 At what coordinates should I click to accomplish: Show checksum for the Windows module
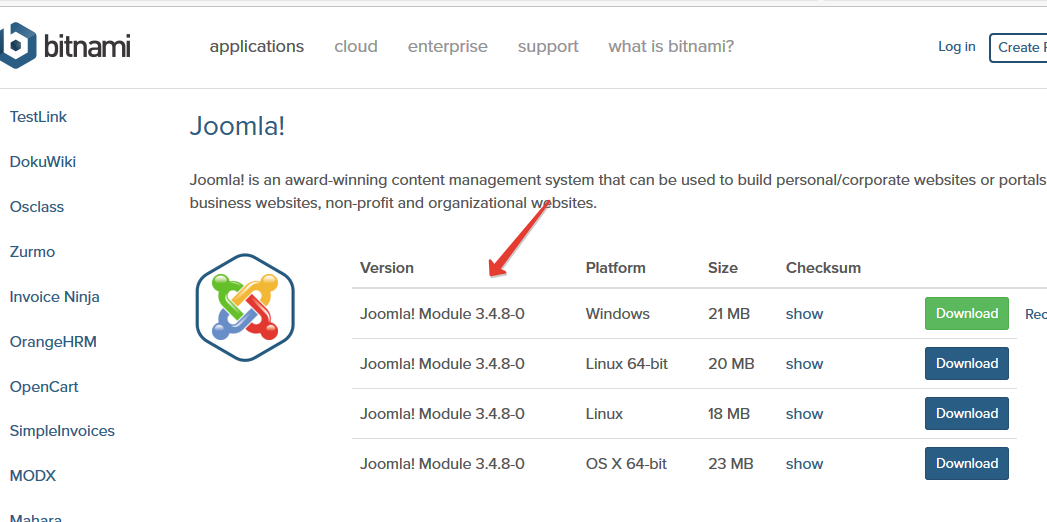coord(804,314)
